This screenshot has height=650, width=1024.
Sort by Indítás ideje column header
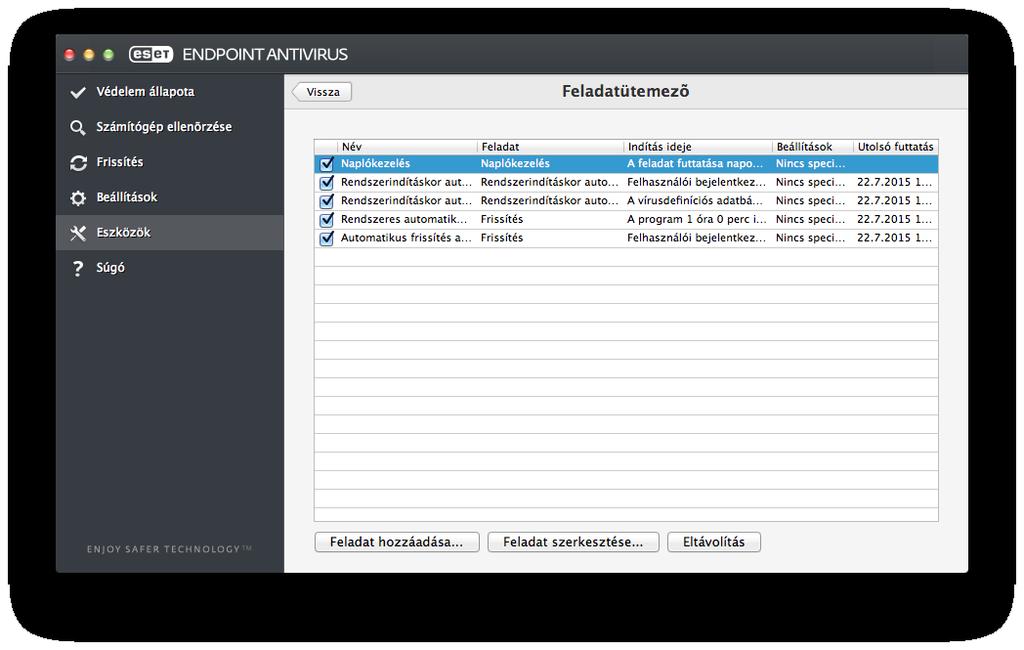click(x=697, y=147)
